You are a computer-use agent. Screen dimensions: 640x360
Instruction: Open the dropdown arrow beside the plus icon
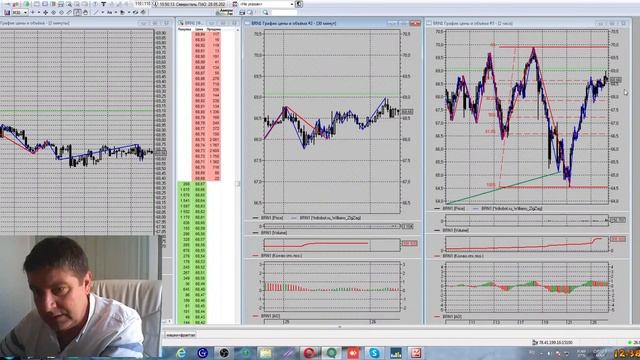38,12
